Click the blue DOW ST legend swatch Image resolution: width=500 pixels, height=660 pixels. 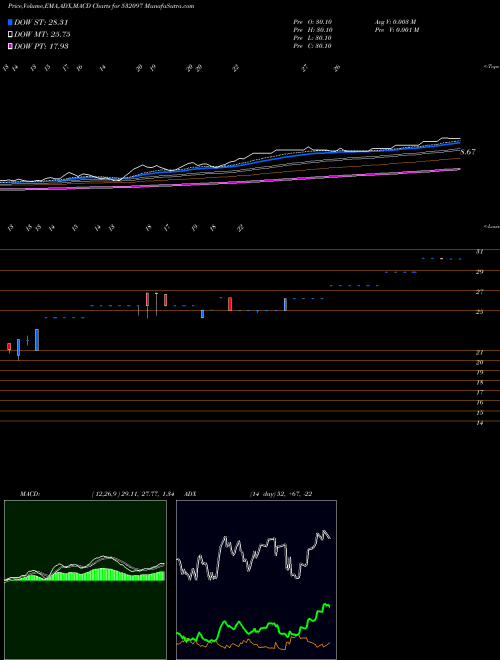pyautogui.click(x=11, y=22)
